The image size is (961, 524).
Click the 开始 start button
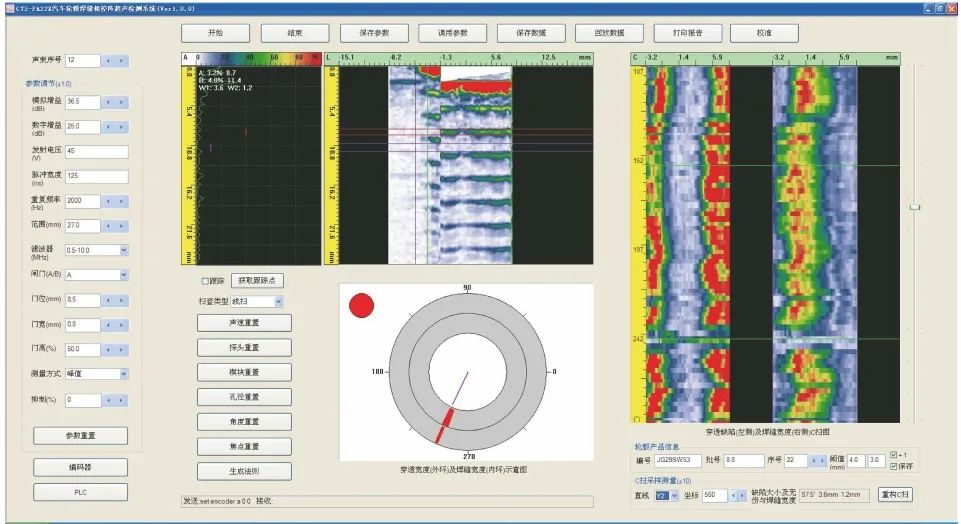click(x=216, y=33)
